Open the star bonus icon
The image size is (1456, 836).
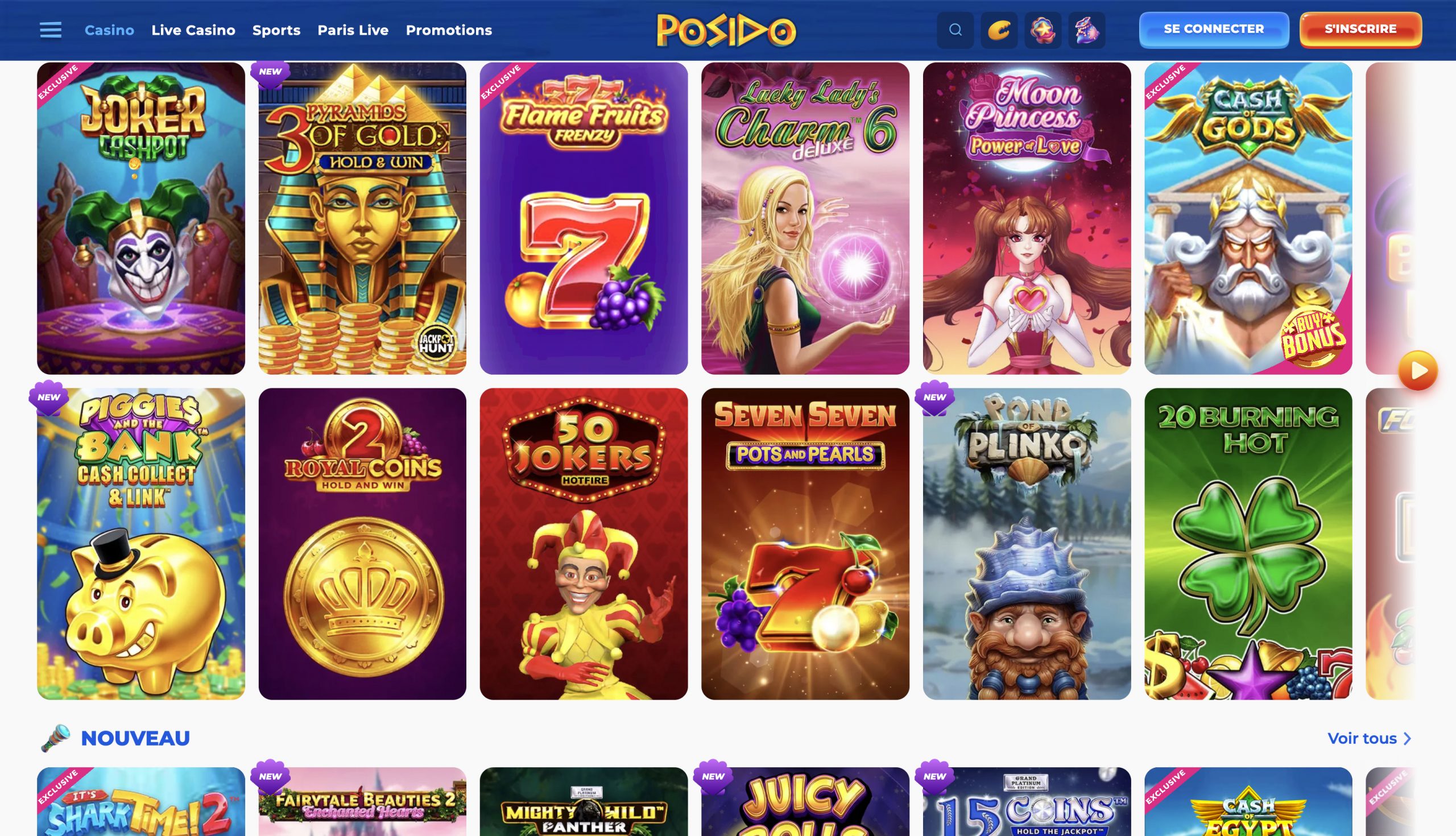[x=1043, y=30]
